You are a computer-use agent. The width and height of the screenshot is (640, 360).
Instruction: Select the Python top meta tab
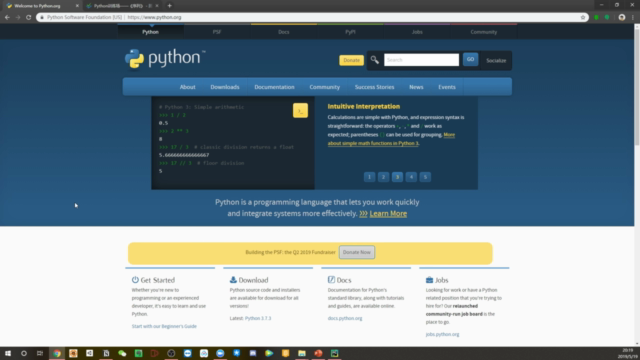click(x=150, y=32)
